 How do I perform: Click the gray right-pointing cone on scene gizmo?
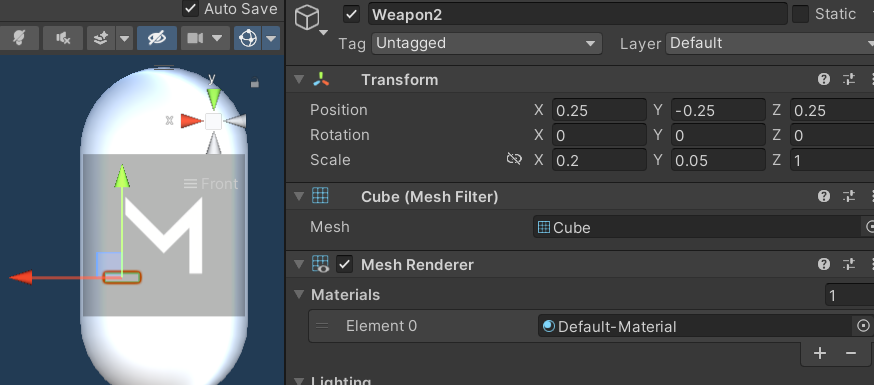[236, 121]
